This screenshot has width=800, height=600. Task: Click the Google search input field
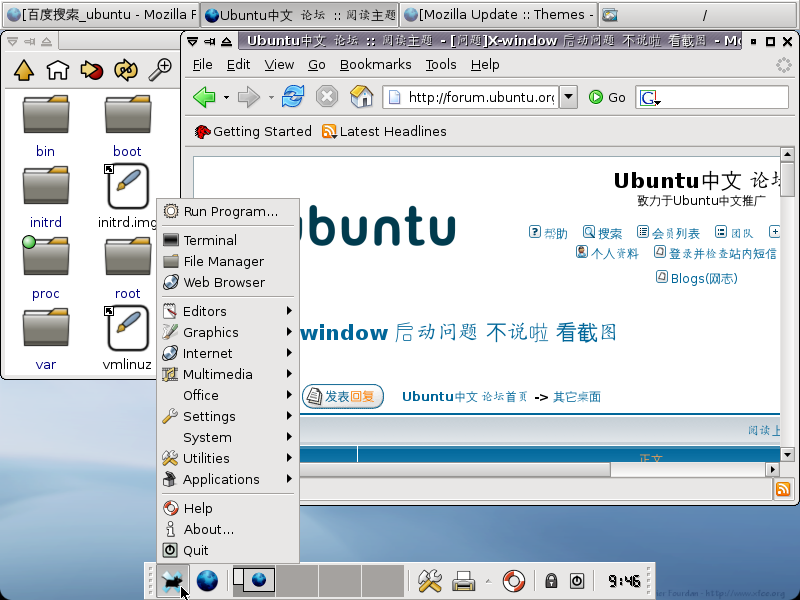723,97
